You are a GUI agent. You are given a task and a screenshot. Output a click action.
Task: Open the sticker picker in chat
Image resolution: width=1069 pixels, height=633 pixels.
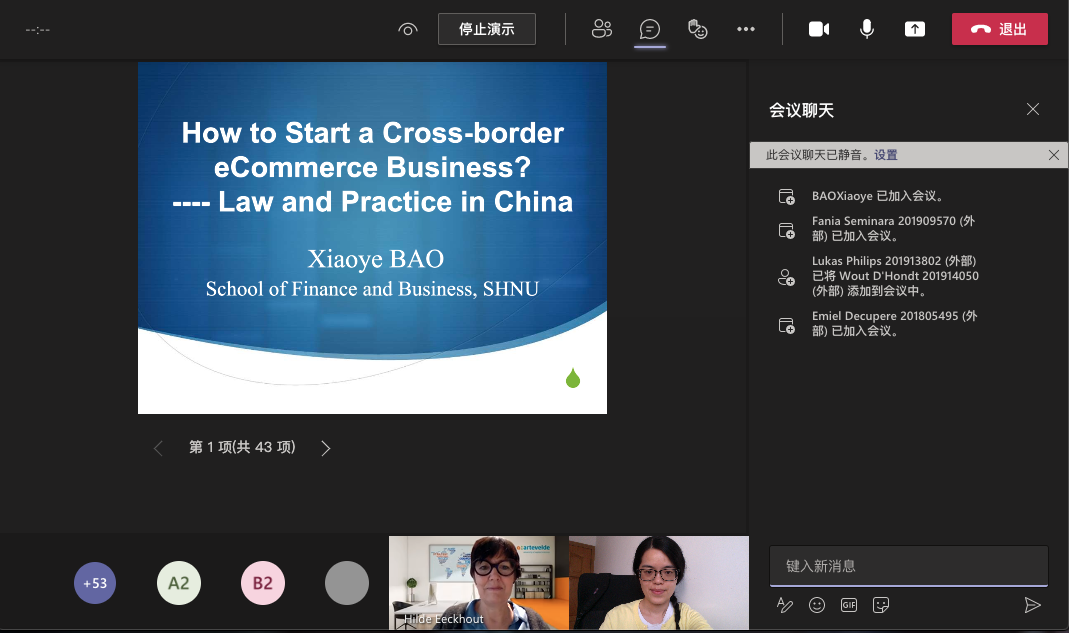pos(881,605)
